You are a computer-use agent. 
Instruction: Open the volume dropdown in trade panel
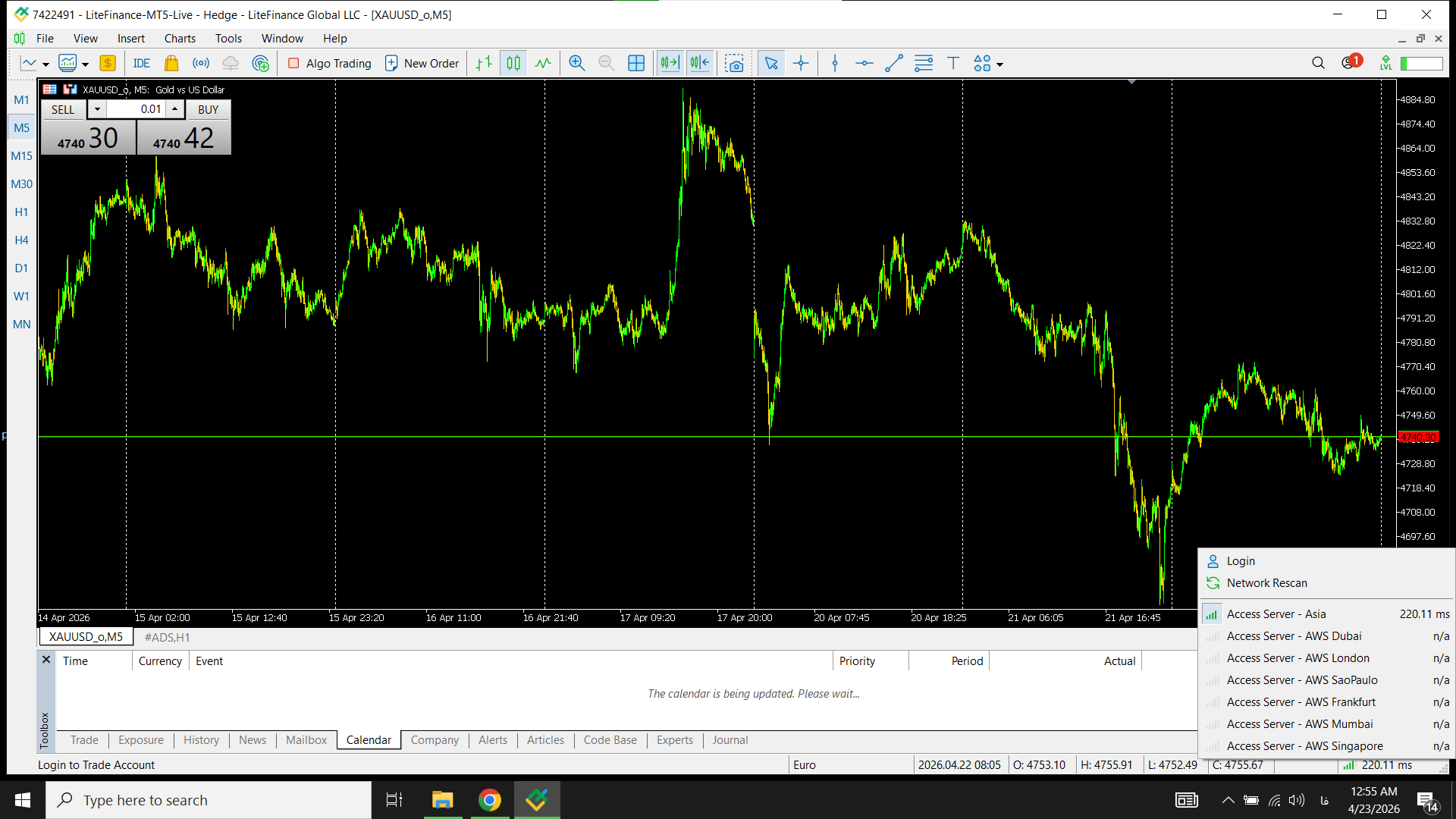tap(97, 109)
